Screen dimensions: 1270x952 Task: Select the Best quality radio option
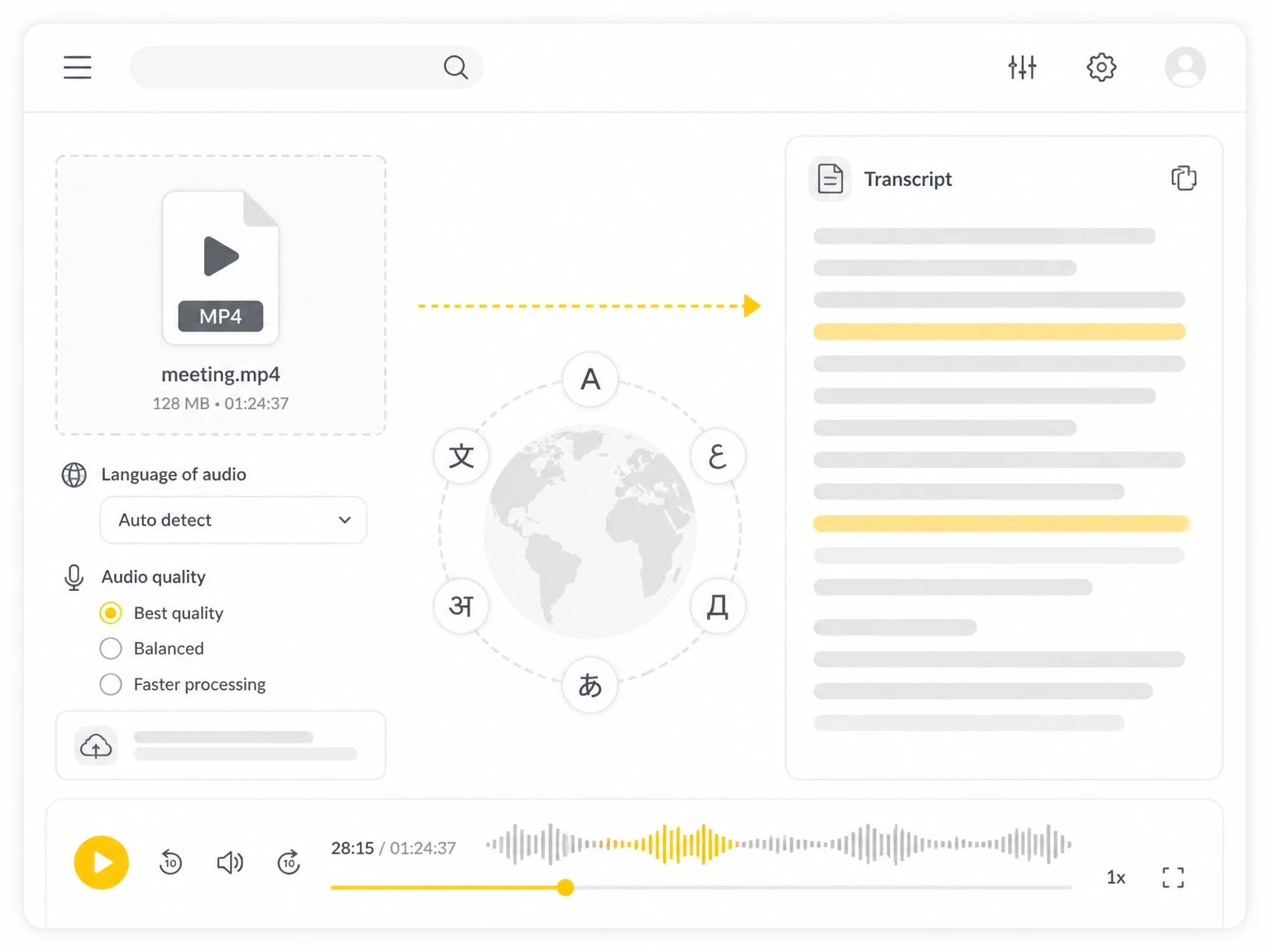[111, 613]
